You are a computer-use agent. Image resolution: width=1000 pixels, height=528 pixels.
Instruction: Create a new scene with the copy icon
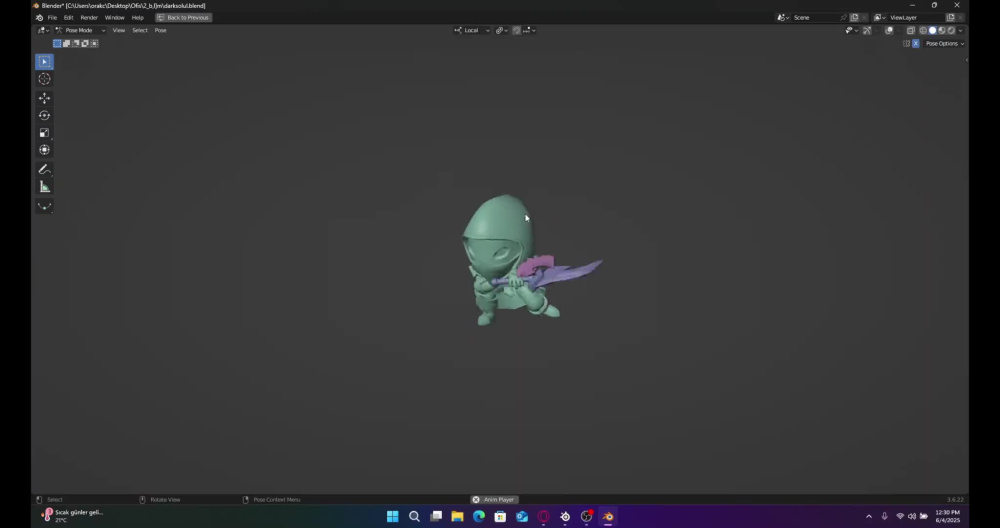click(855, 18)
